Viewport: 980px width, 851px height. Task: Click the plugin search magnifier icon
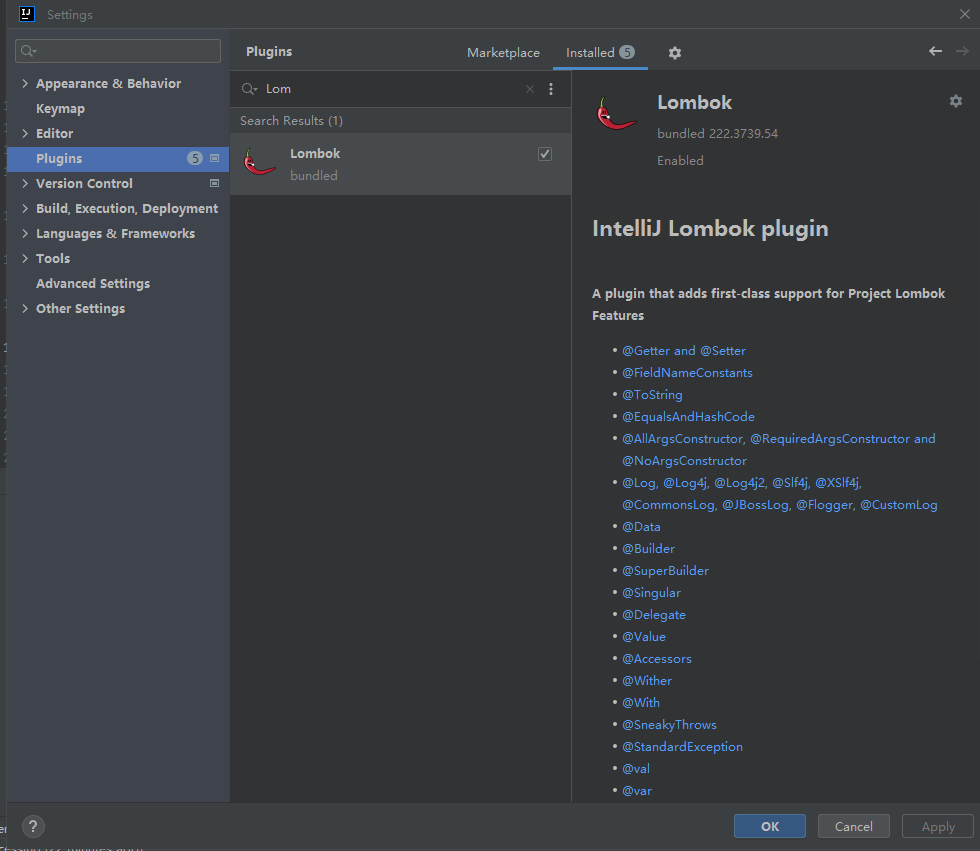point(249,89)
